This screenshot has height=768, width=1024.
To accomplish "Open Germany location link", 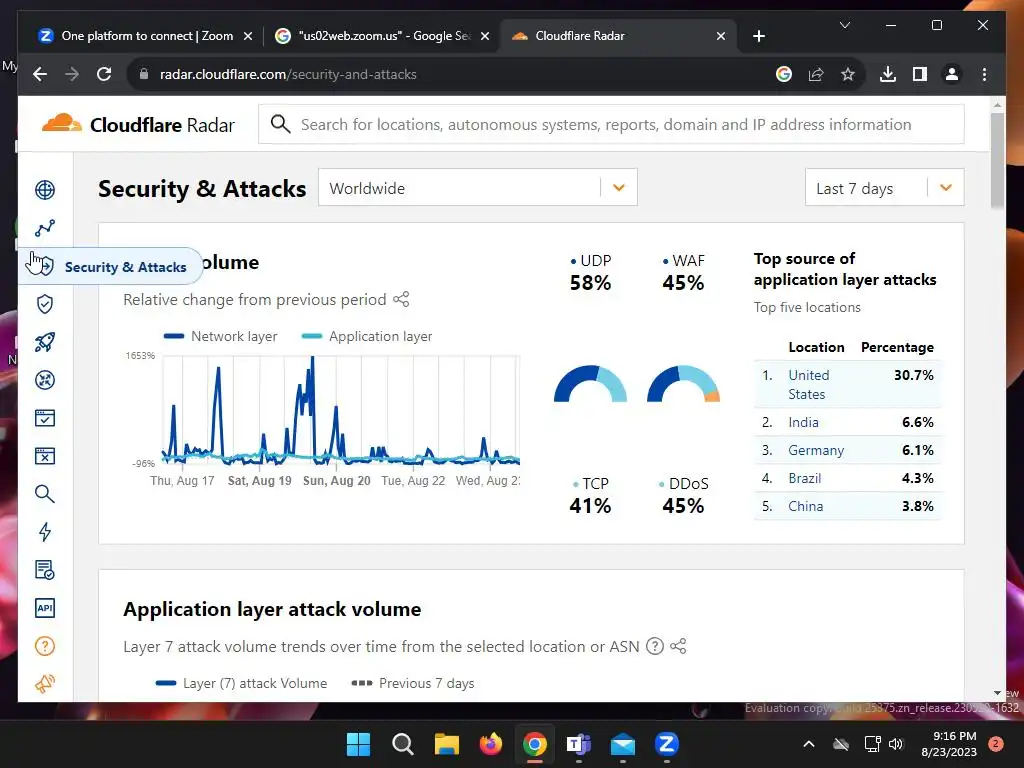I will tap(816, 450).
